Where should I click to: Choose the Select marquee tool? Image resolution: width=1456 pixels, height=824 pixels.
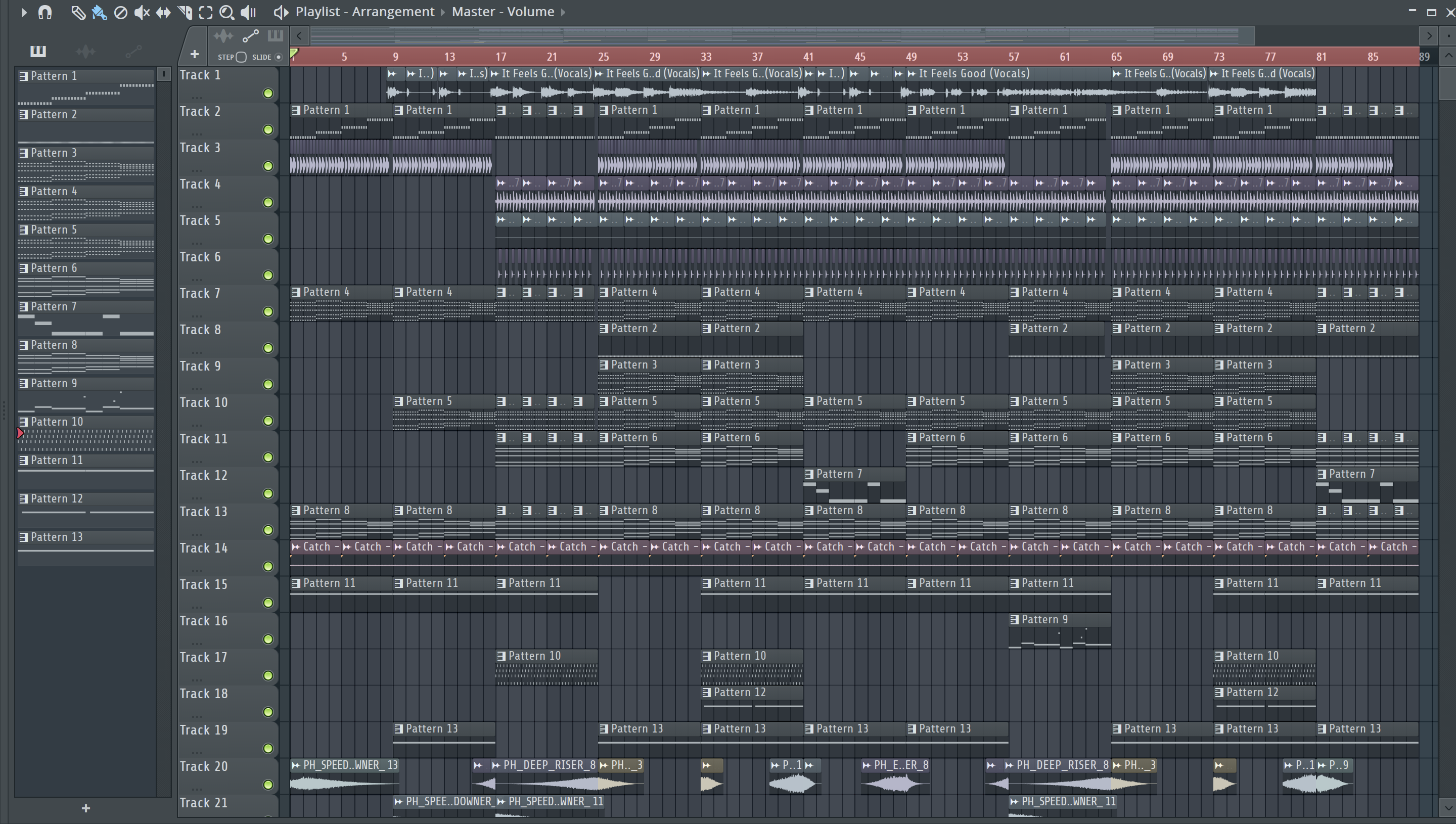206,12
